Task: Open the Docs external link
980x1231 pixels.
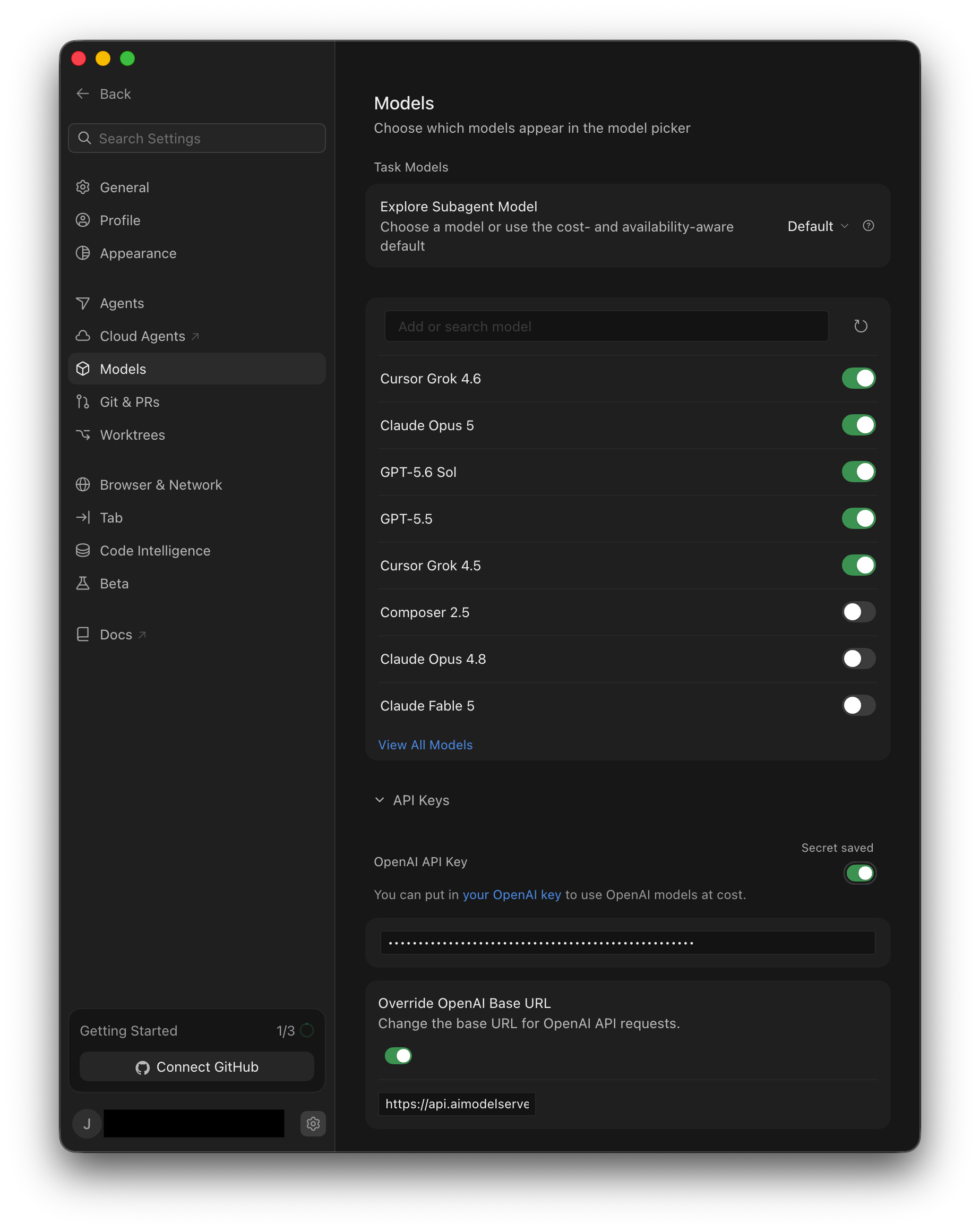Action: point(197,634)
